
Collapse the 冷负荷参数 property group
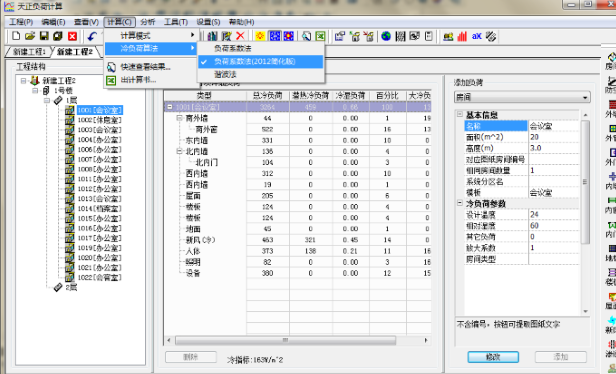[x=460, y=203]
